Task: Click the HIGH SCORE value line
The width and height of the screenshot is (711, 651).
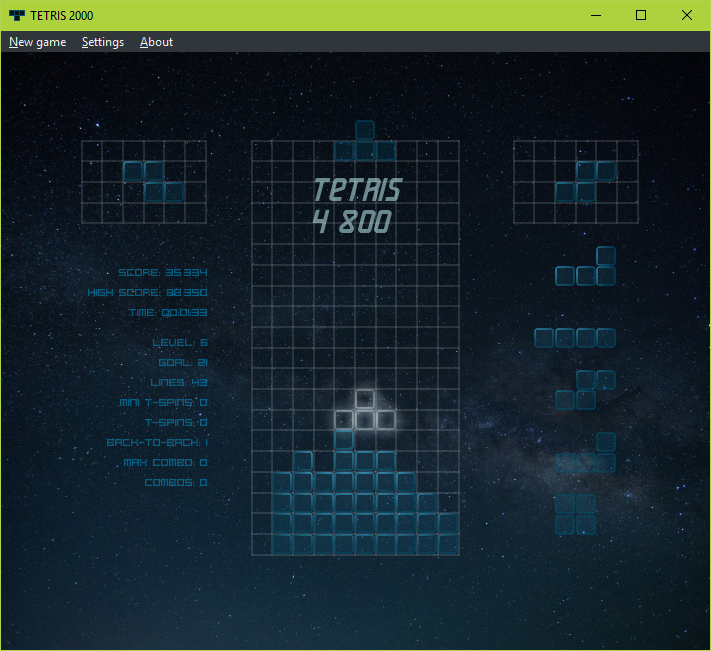Action: 147,292
